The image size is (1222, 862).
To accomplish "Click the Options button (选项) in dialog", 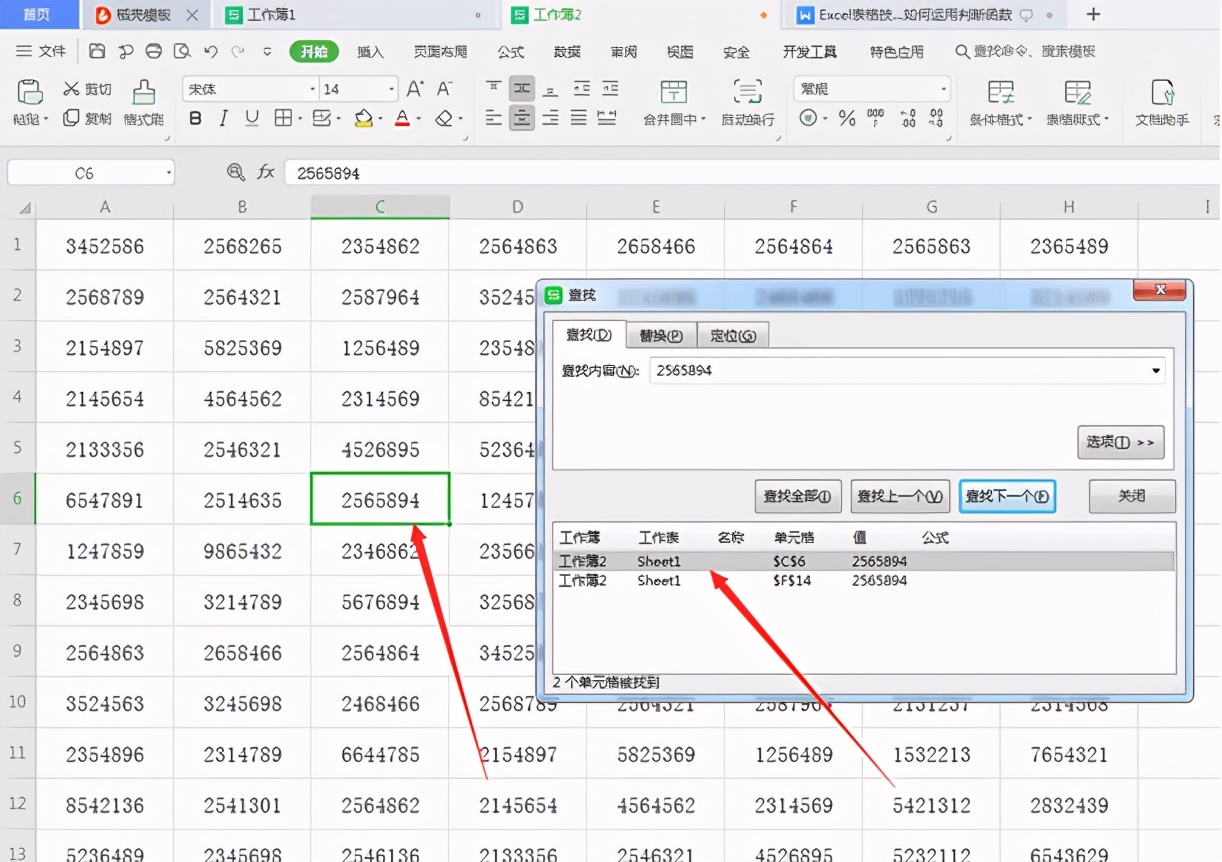I will (x=1120, y=442).
